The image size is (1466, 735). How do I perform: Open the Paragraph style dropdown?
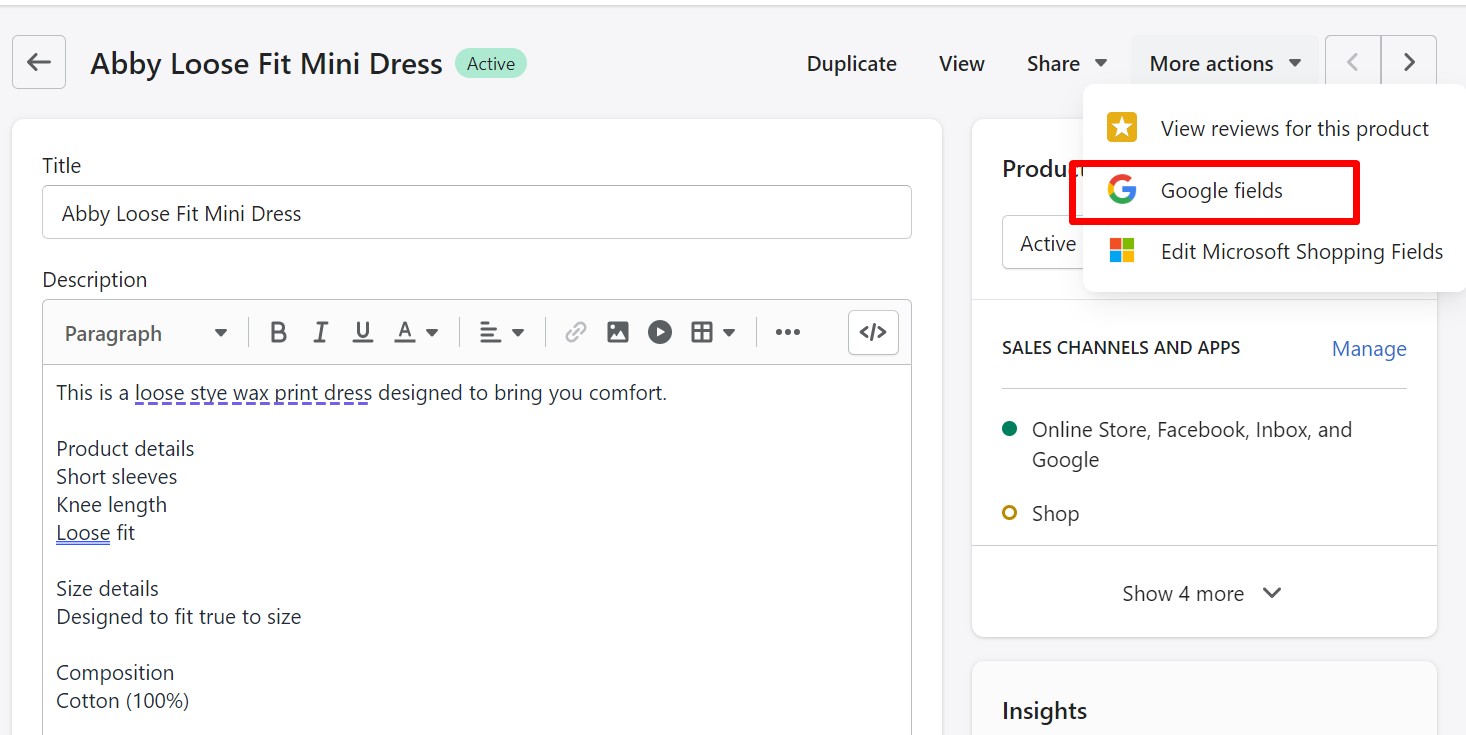click(x=146, y=333)
